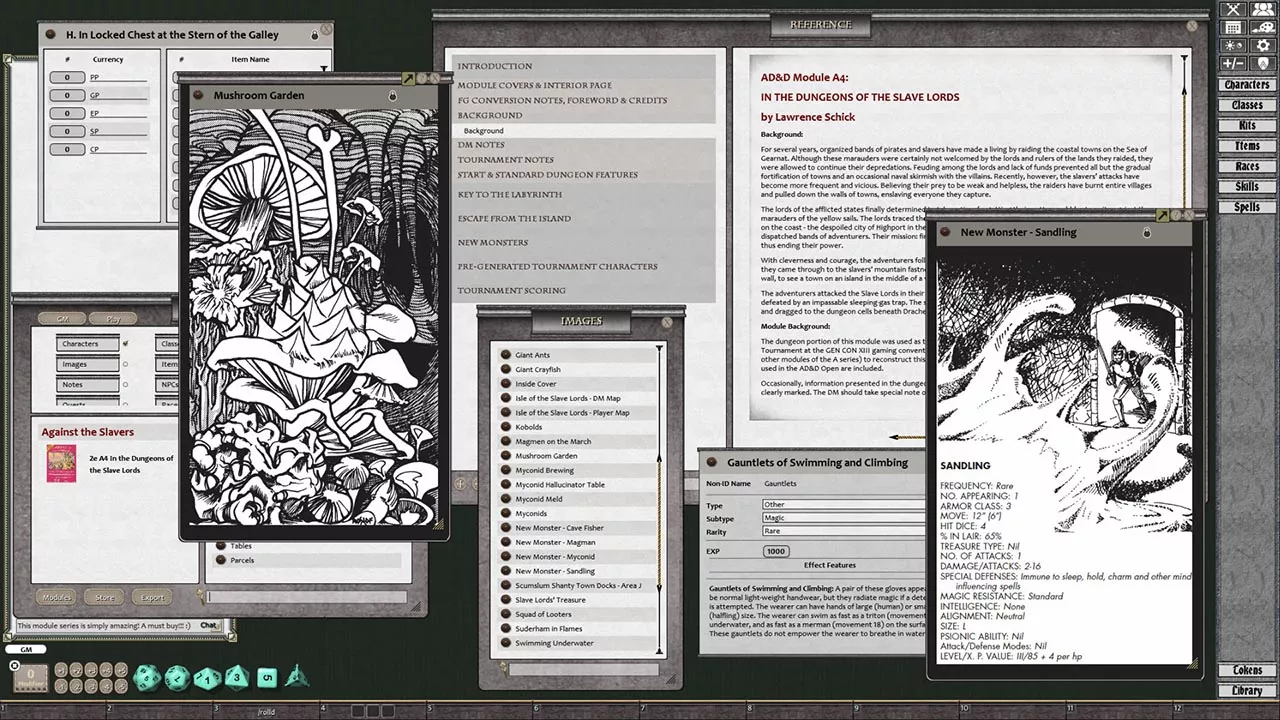Screen dimensions: 1280x720
Task: Click lock icon on Mushroom Garden window
Action: [x=392, y=96]
